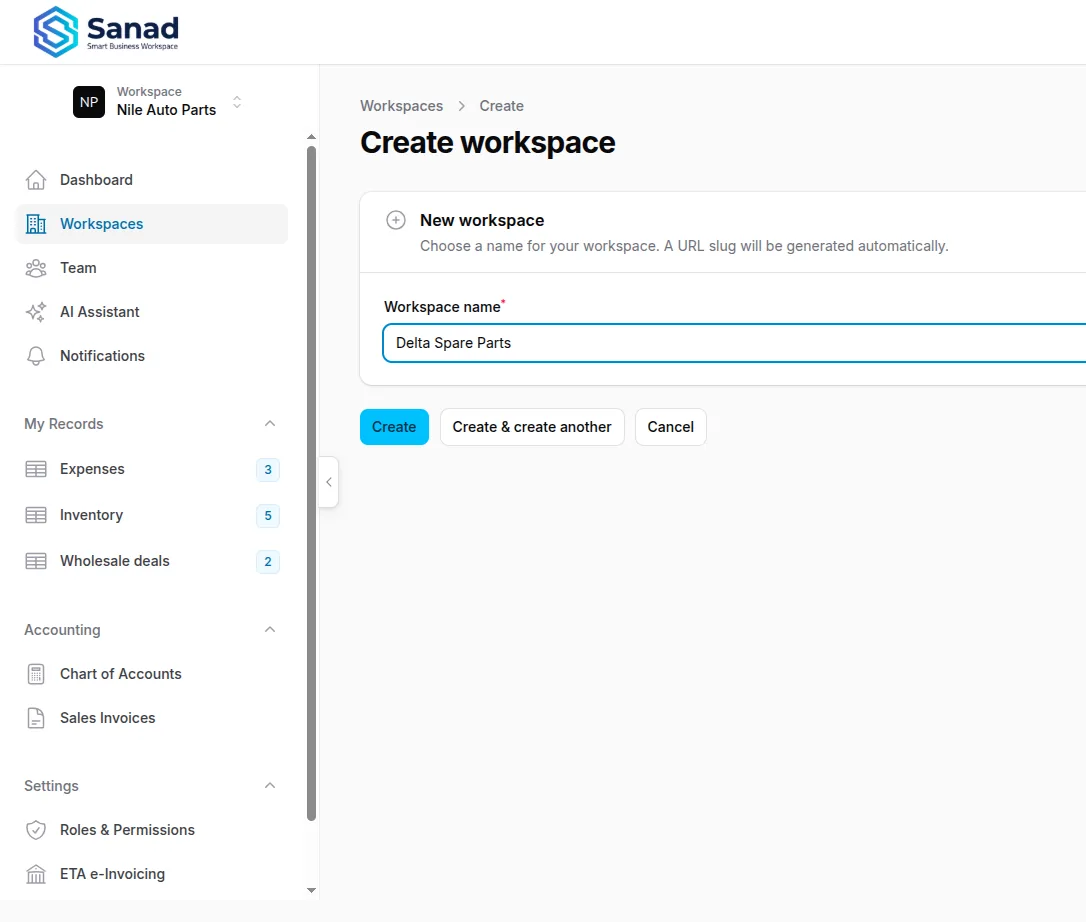The height and width of the screenshot is (922, 1086).
Task: Collapse the sidebar with arrow handle
Action: (329, 482)
